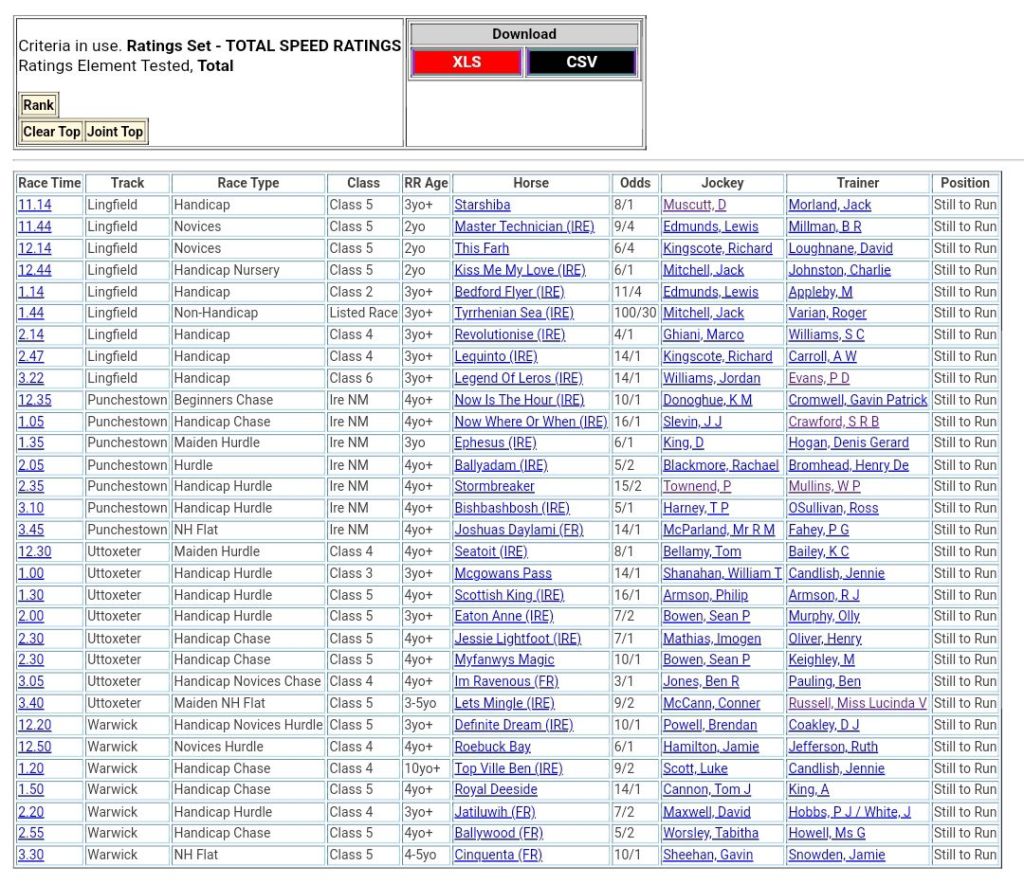Image resolution: width=1024 pixels, height=884 pixels.
Task: Select jockey Townend, P
Action: (x=696, y=486)
